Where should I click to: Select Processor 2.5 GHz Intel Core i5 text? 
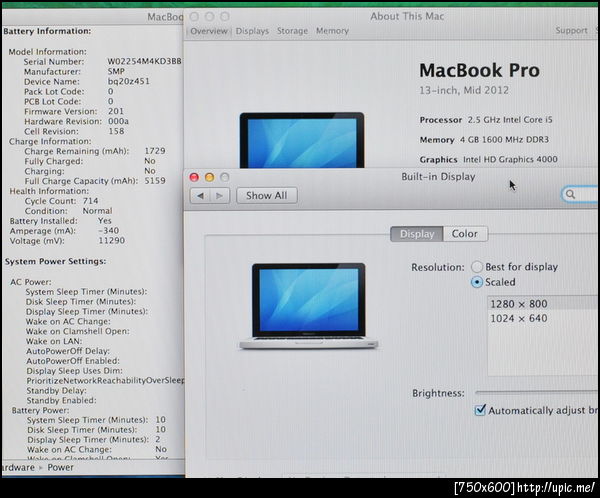[486, 120]
